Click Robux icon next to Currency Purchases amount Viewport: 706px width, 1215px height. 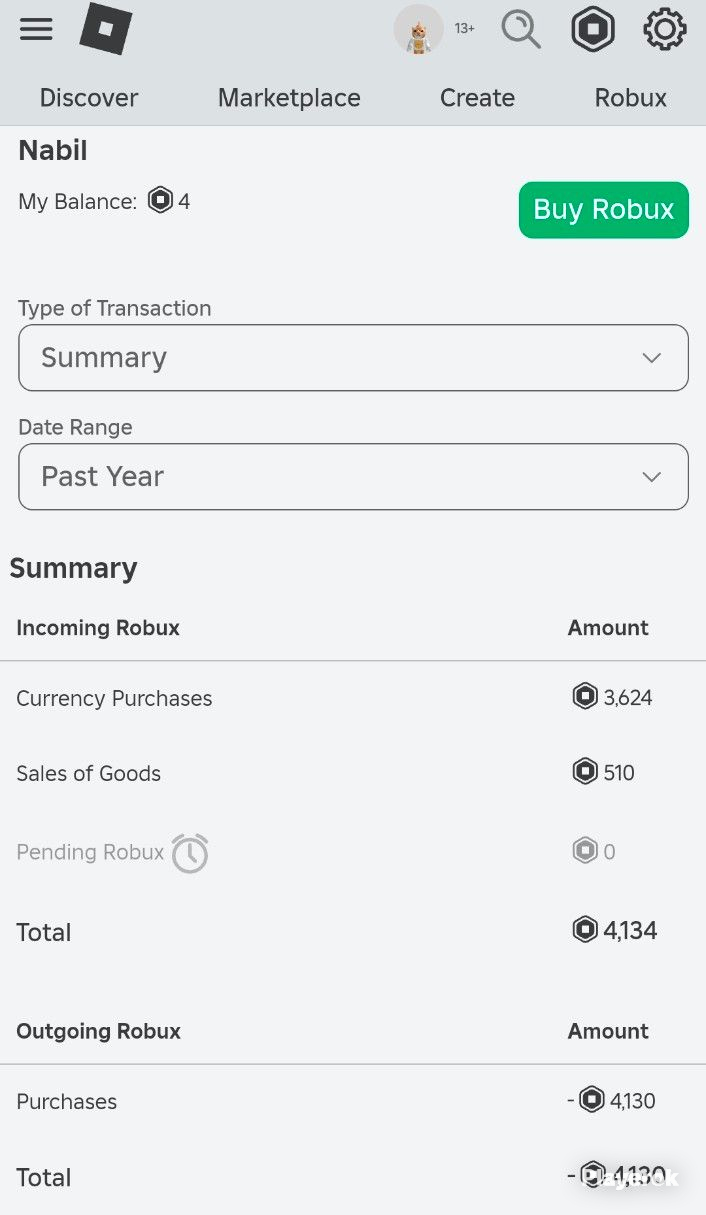point(585,696)
